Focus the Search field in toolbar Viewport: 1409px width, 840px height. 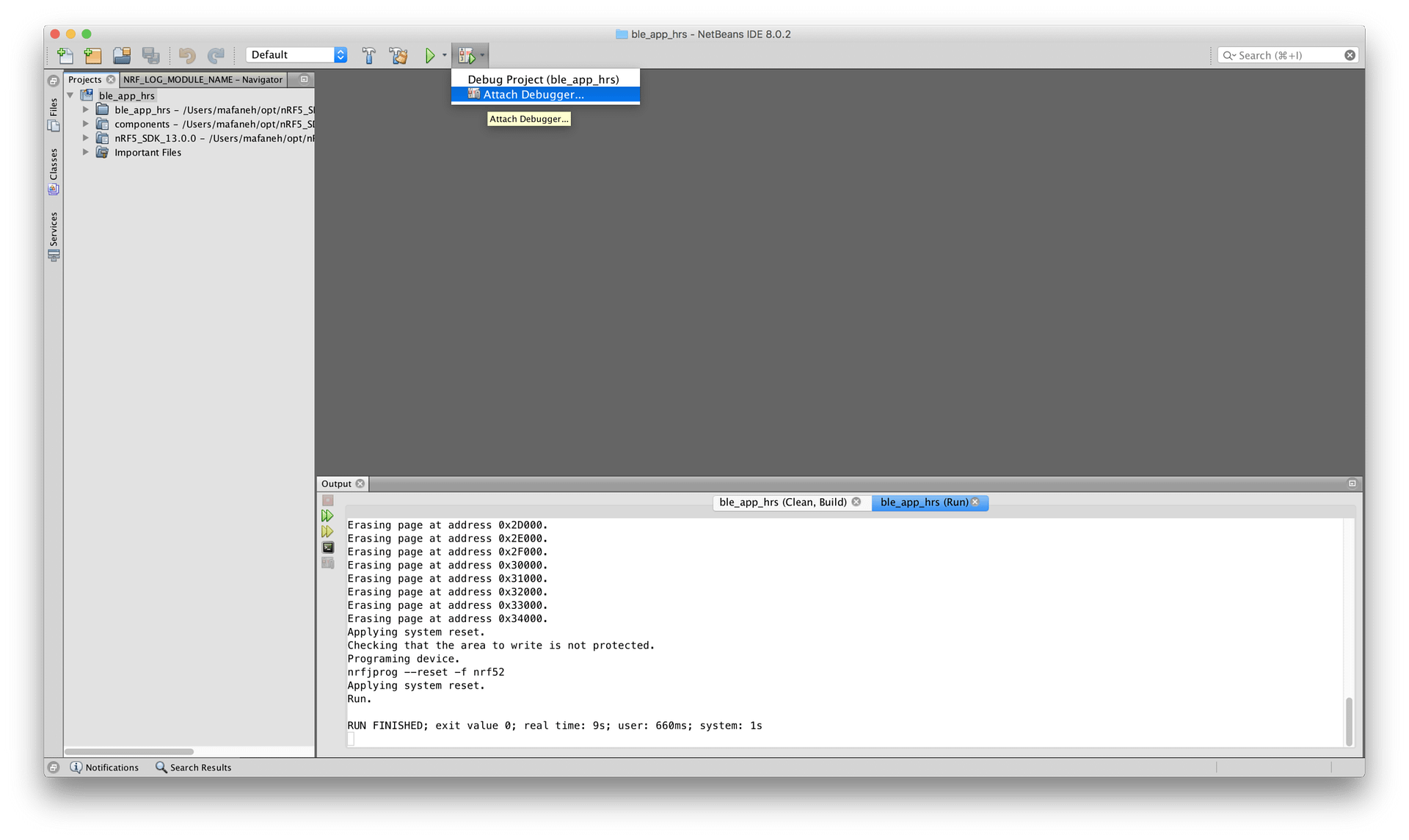(x=1288, y=55)
